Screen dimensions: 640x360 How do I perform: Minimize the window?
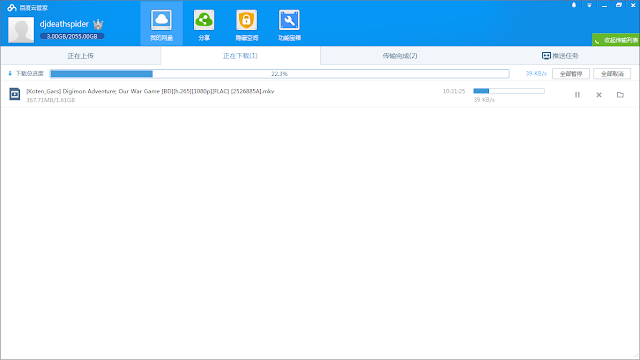(x=604, y=5)
